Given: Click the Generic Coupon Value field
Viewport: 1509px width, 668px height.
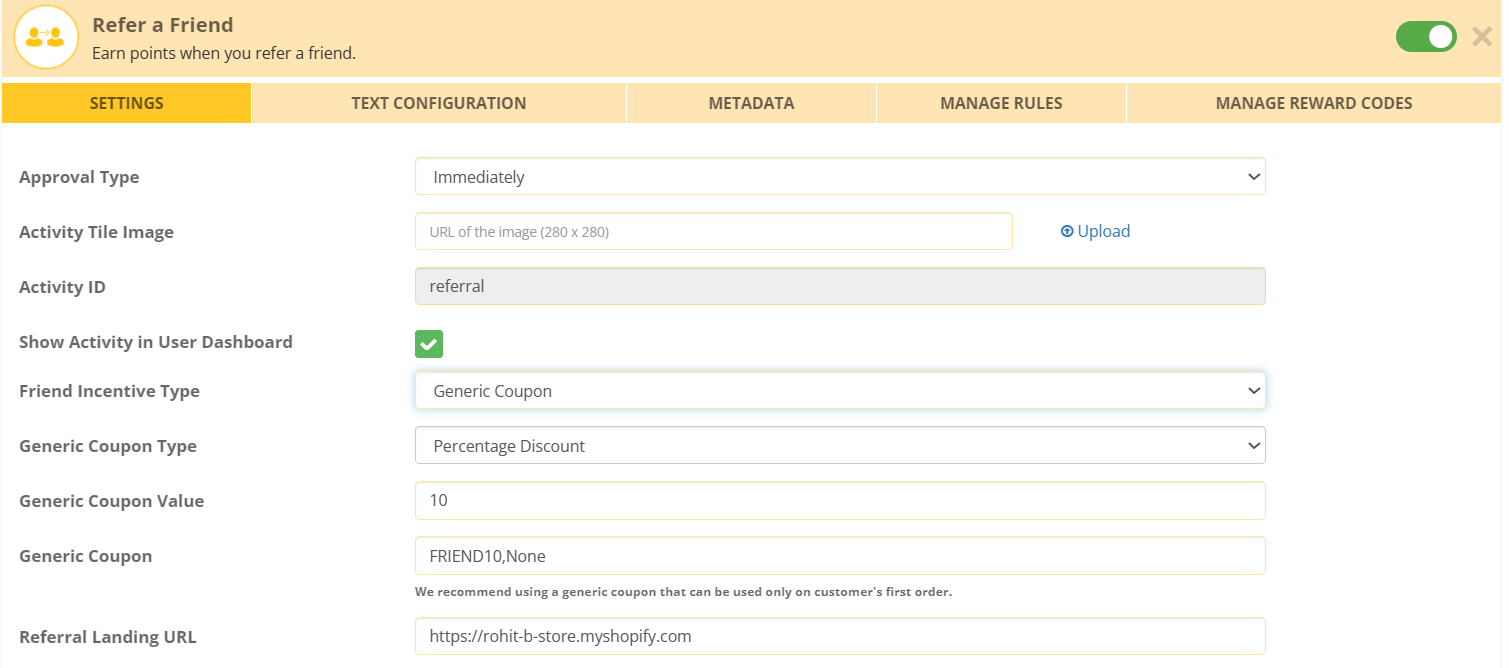Looking at the screenshot, I should click(x=840, y=500).
